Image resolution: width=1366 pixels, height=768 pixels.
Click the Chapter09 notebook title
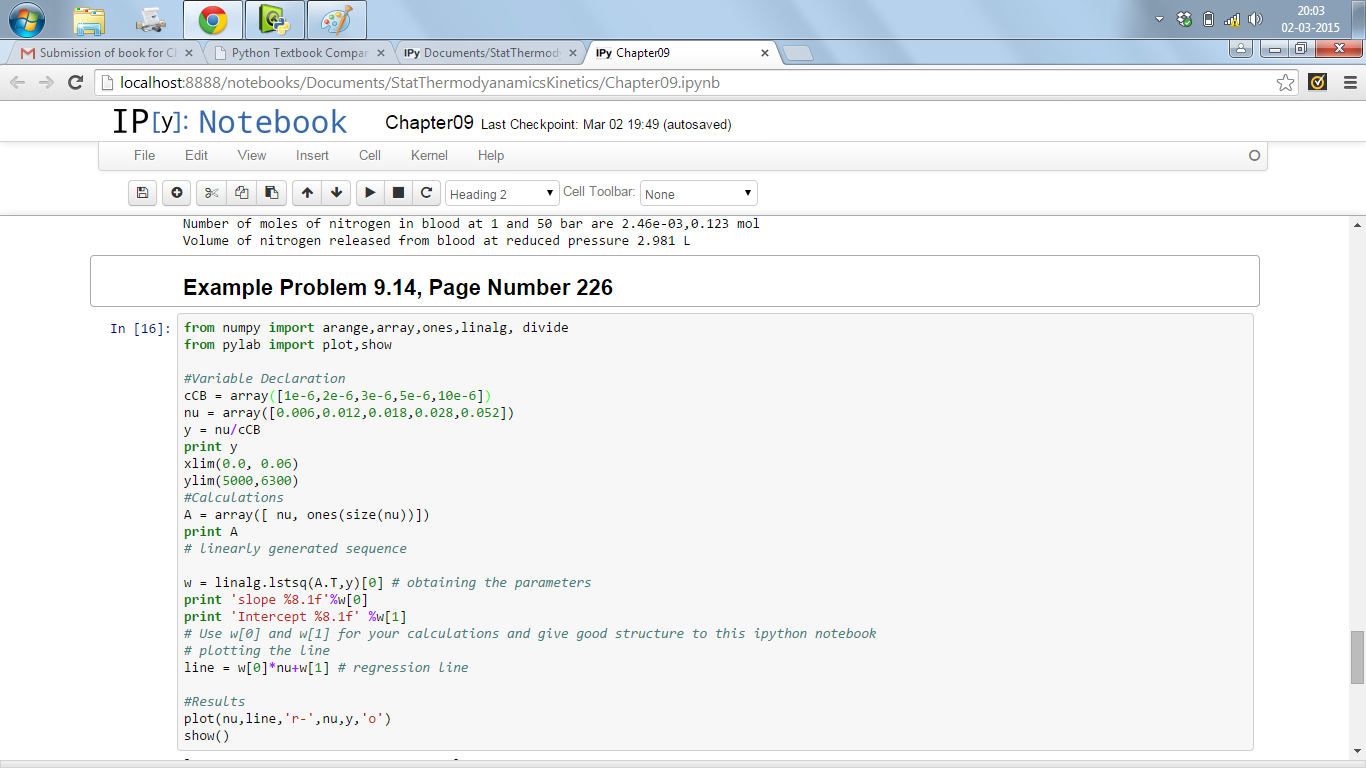(x=429, y=123)
